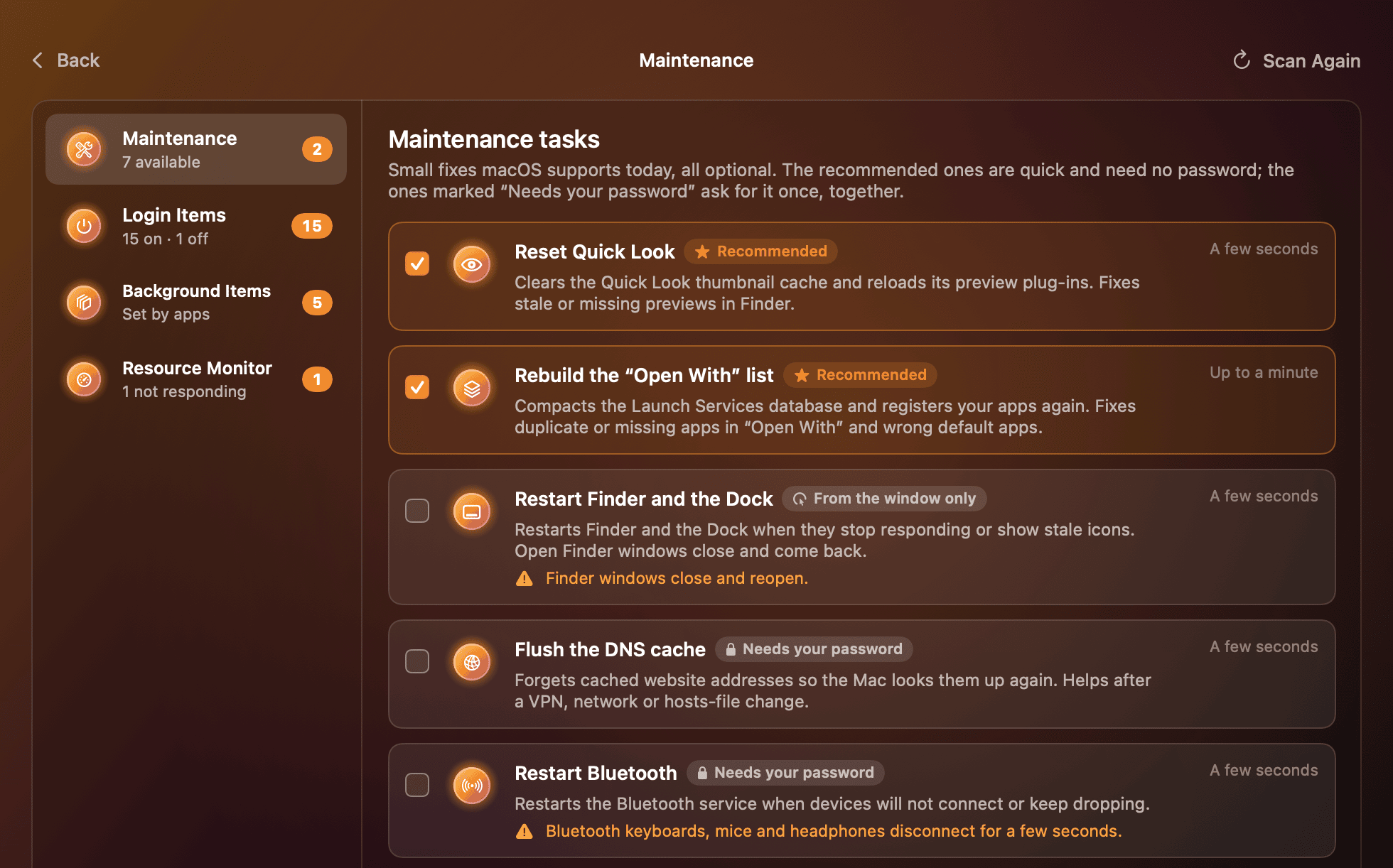
Task: Click the Scan Again refresh icon
Action: (x=1242, y=60)
